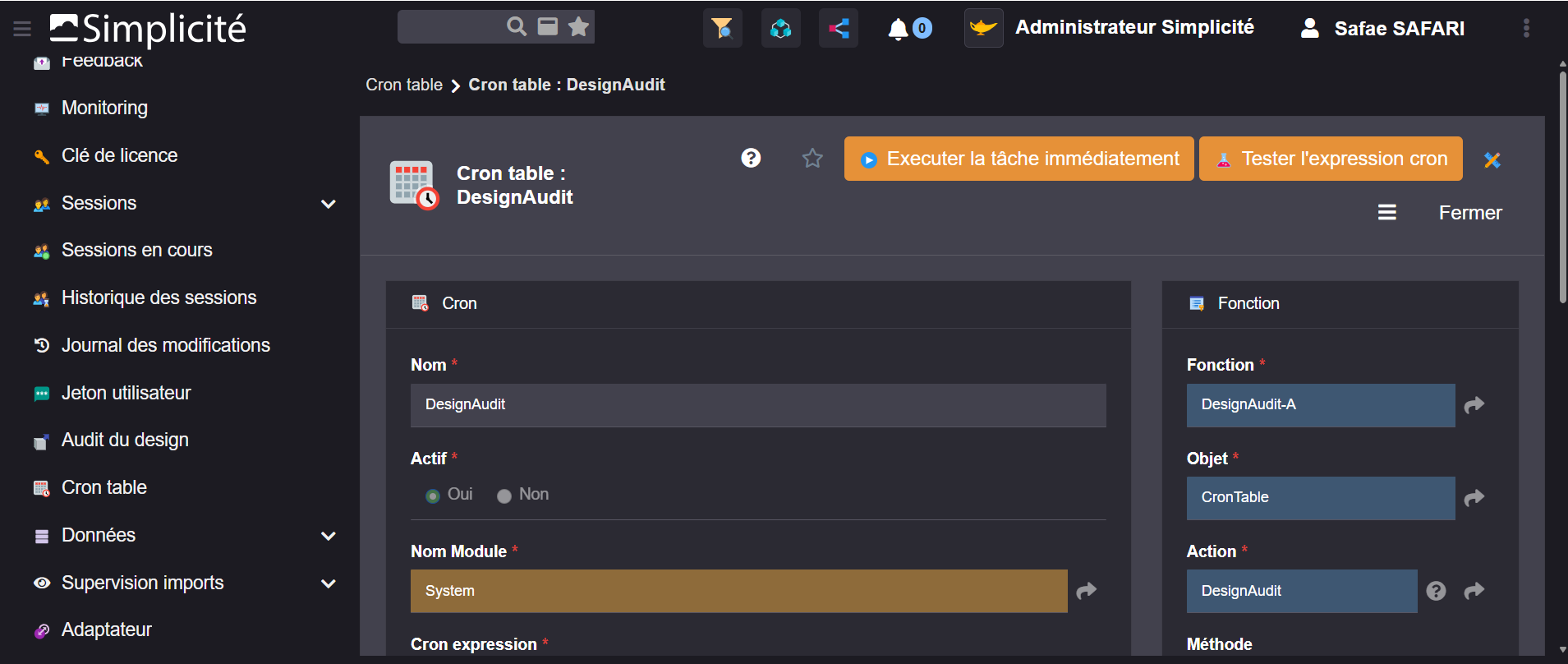Image resolution: width=1568 pixels, height=664 pixels.
Task: Follow the arrow link next to Fonction field
Action: pyautogui.click(x=1474, y=405)
